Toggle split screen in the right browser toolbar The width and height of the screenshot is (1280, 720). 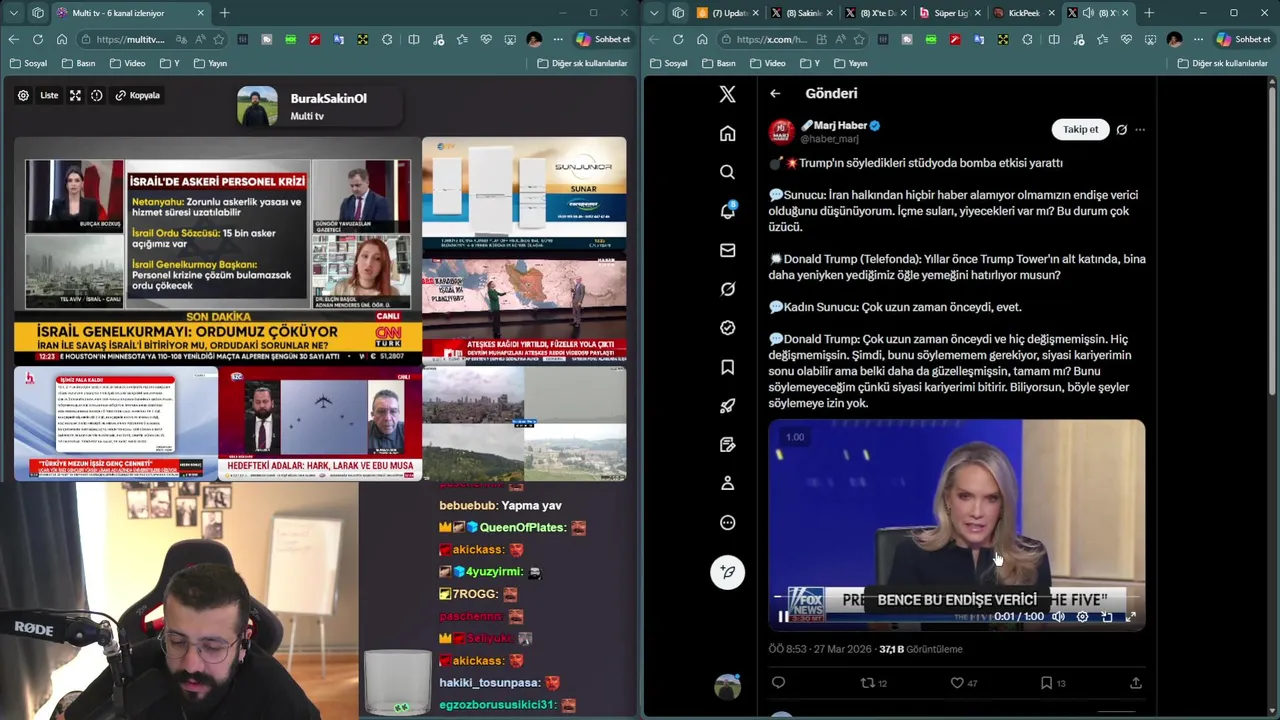(1053, 39)
